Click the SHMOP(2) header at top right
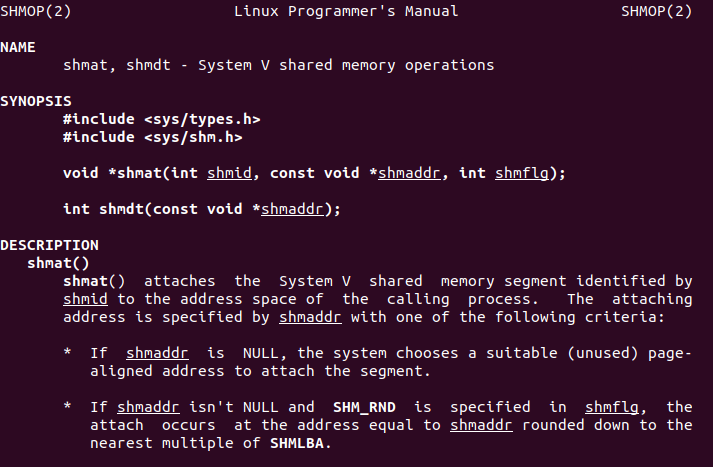 [657, 11]
